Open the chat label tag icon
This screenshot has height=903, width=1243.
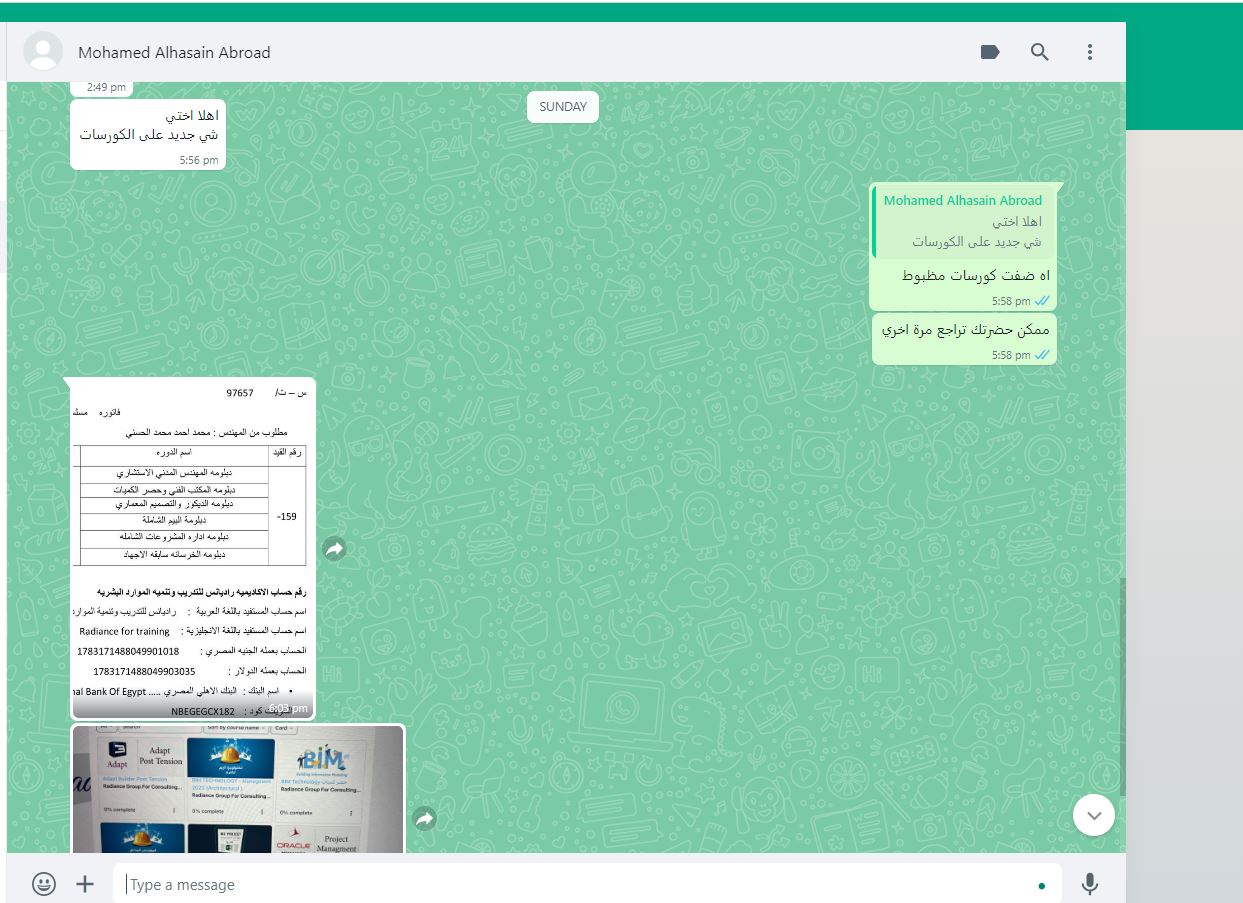990,52
